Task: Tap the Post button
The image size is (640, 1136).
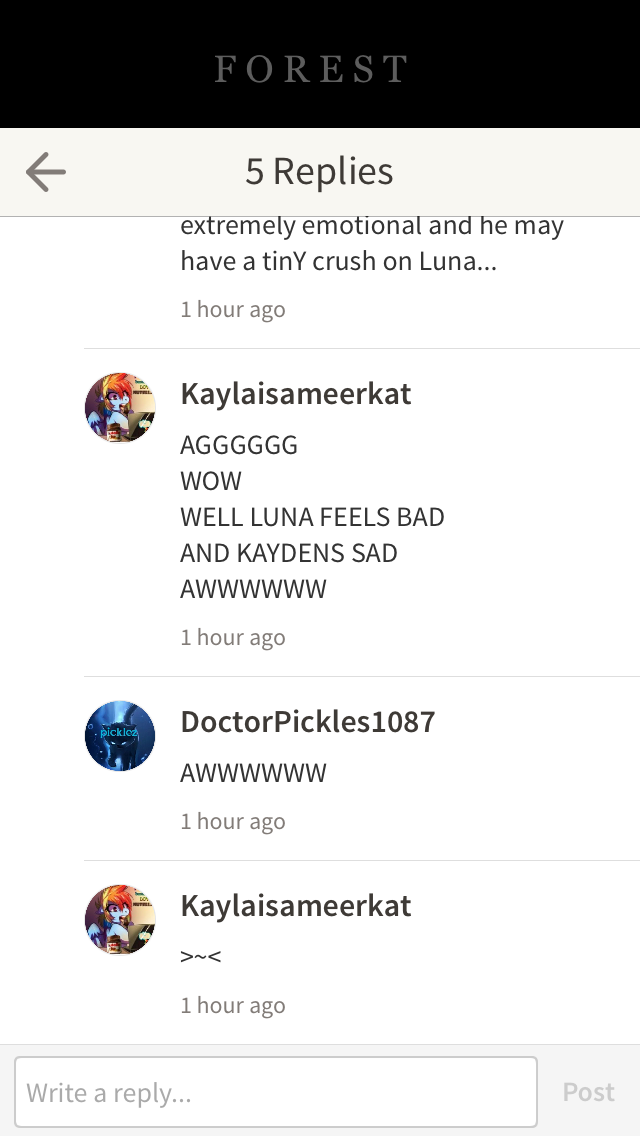Action: tap(589, 1092)
